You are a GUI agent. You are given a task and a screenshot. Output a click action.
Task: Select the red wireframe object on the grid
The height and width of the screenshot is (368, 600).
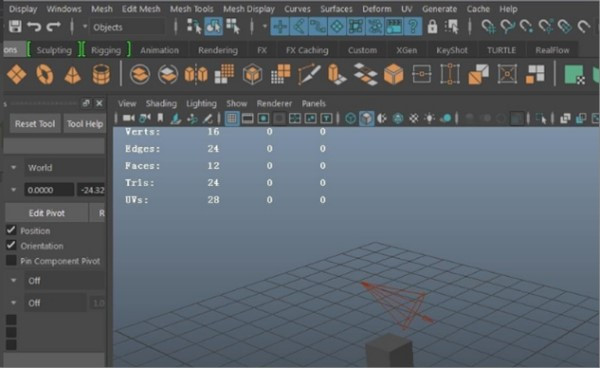pyautogui.click(x=398, y=305)
